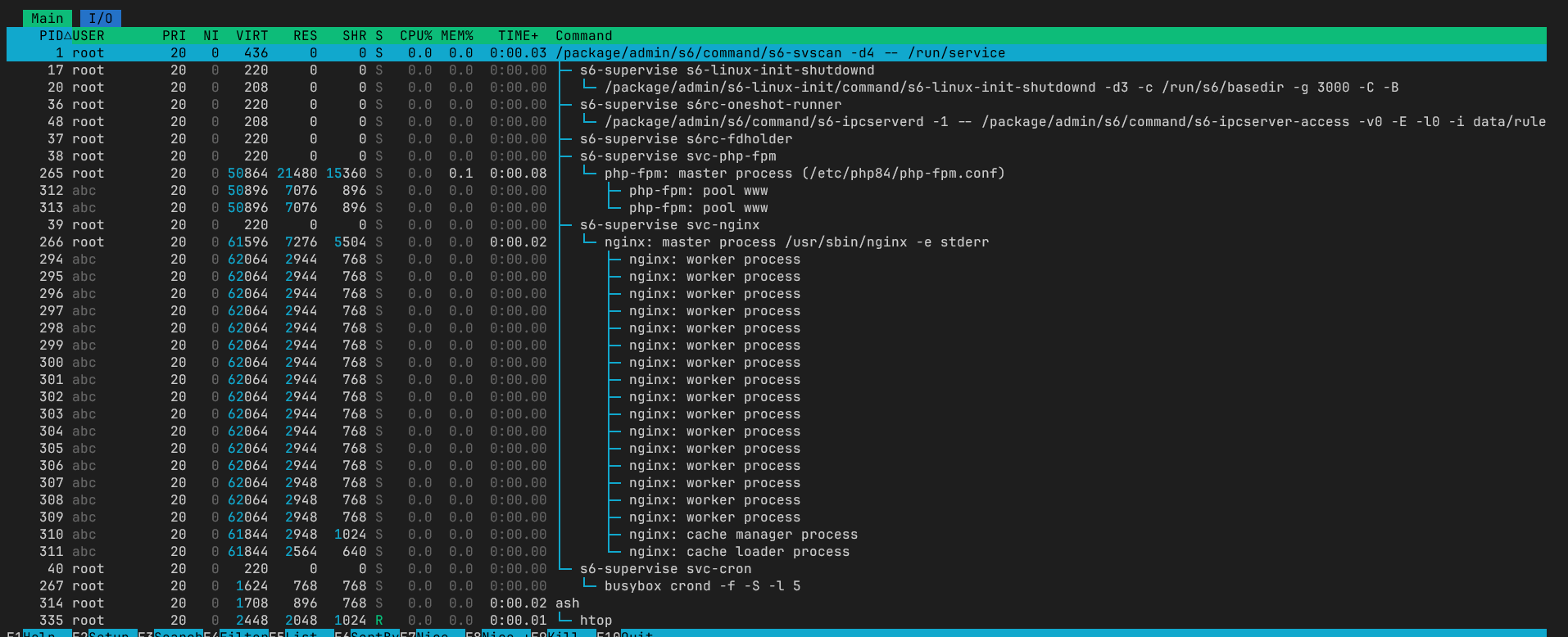Select the htop process row

point(595,621)
